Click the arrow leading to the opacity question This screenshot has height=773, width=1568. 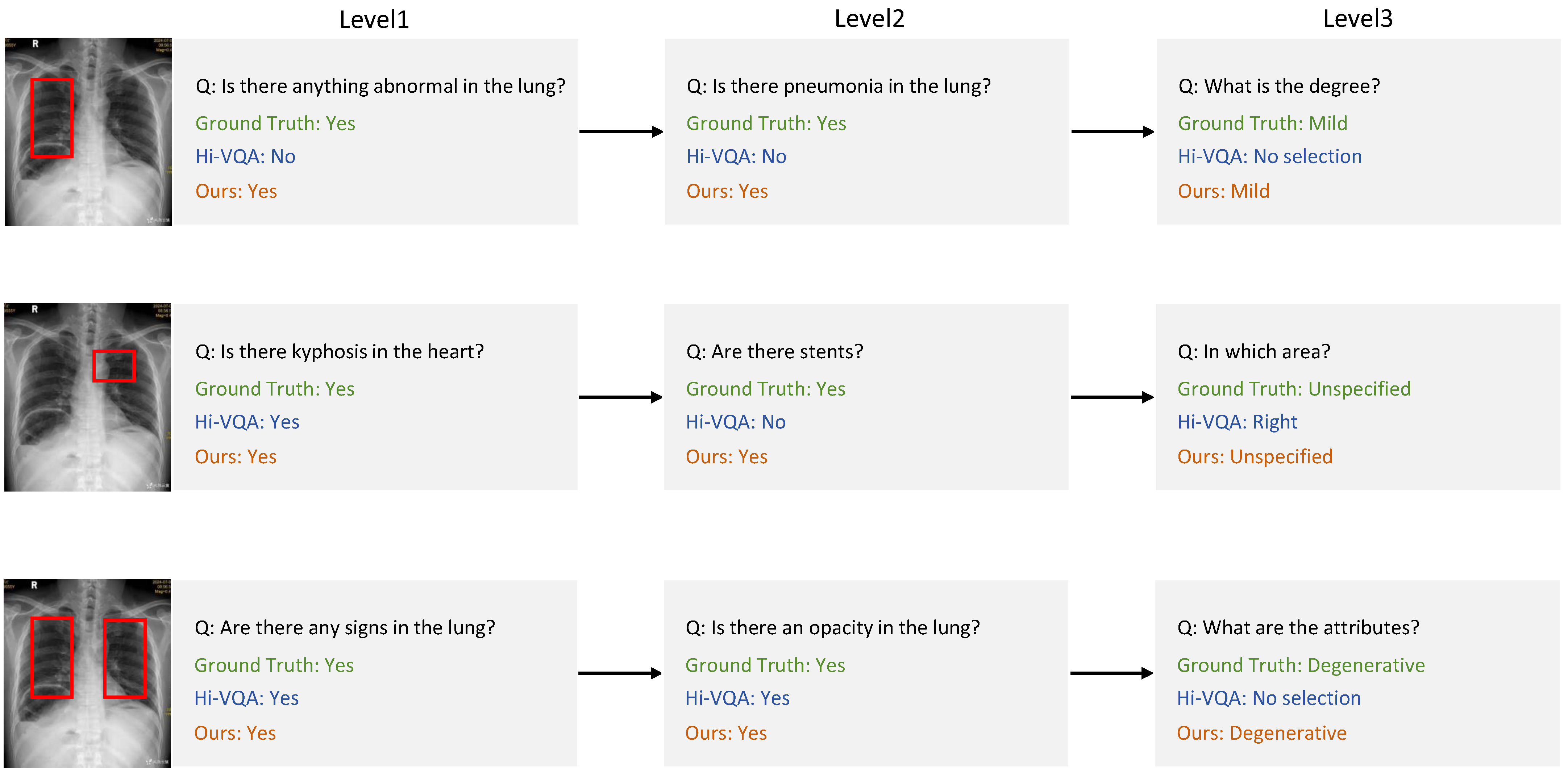point(619,673)
